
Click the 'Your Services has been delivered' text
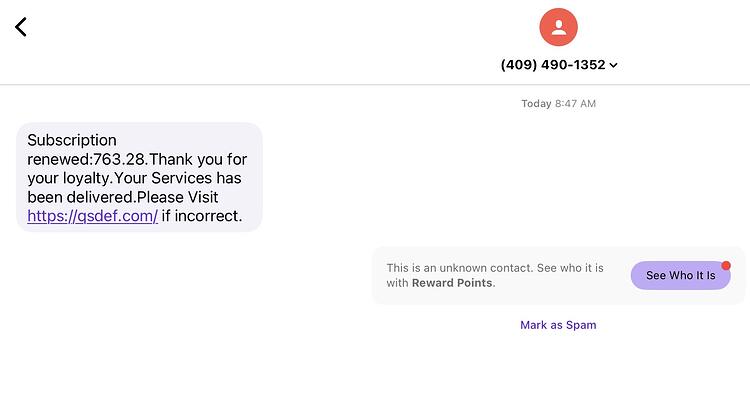pyautogui.click(x=134, y=188)
